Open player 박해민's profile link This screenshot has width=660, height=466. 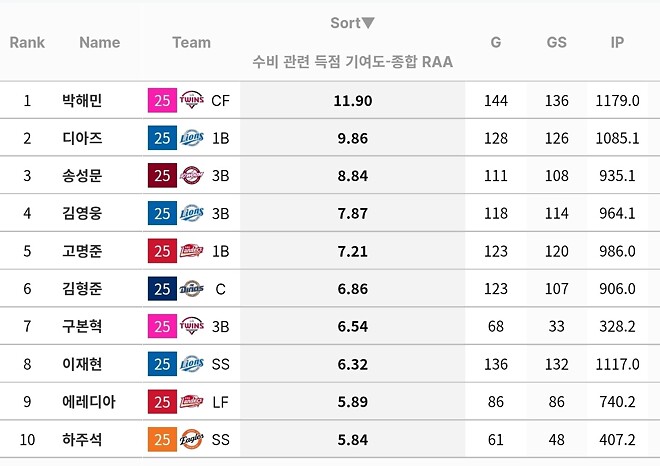[82, 100]
